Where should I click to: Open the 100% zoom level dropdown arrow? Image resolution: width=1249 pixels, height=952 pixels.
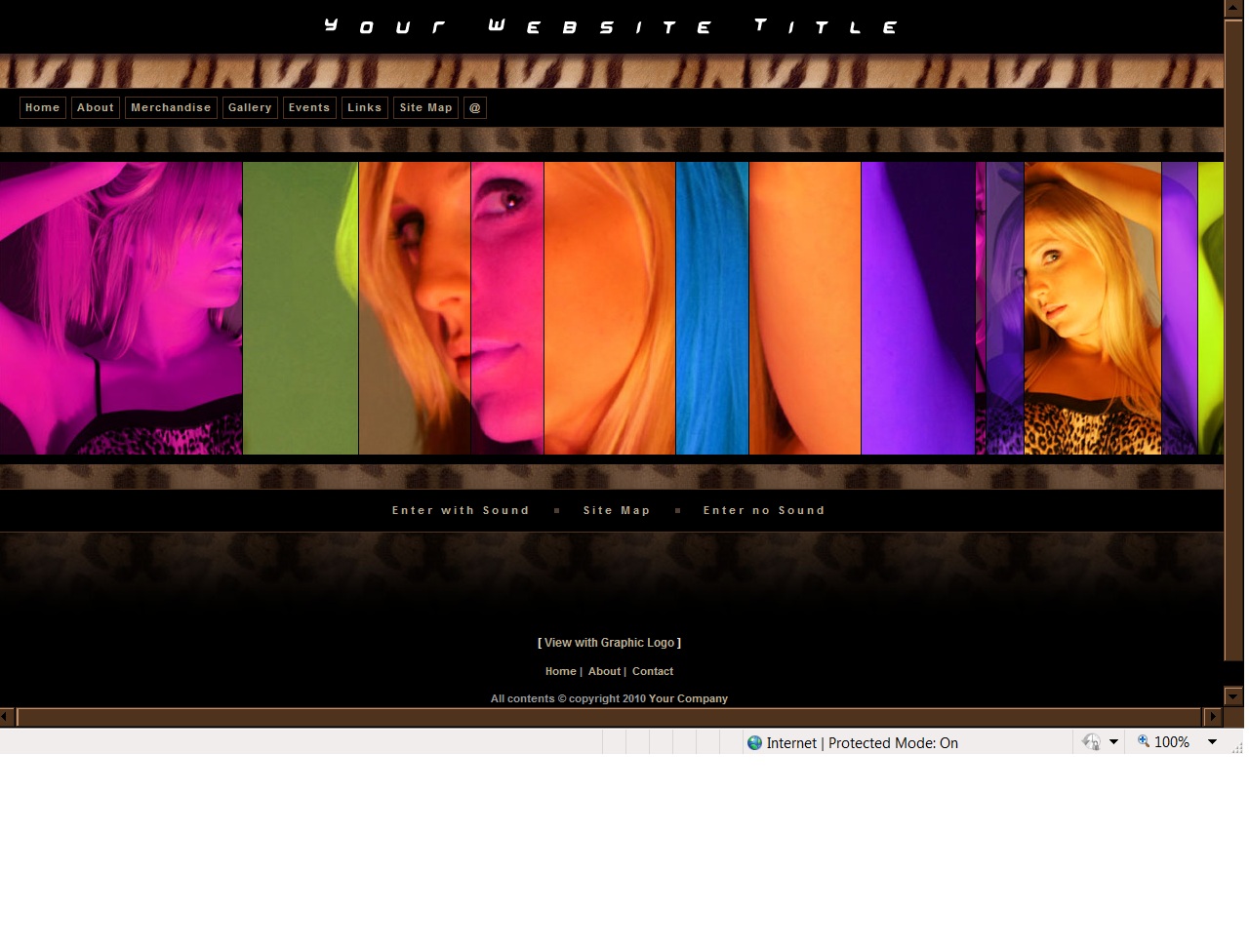point(1212,742)
